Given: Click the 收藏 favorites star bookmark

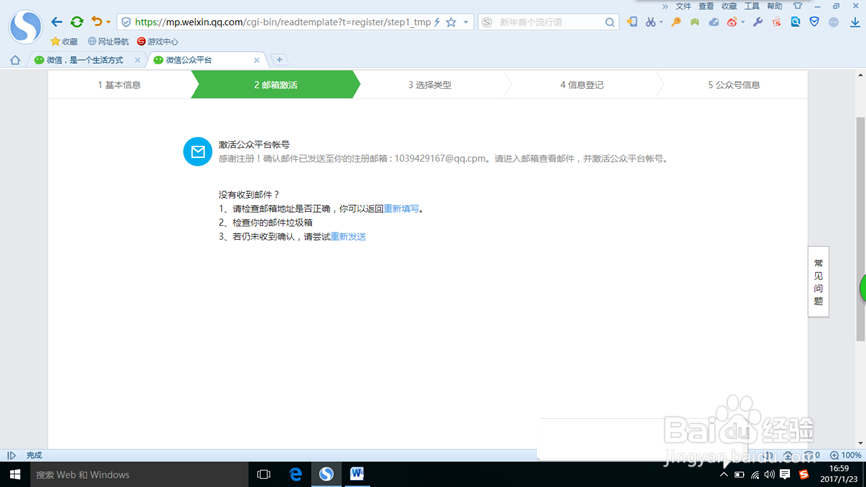Looking at the screenshot, I should 64,41.
